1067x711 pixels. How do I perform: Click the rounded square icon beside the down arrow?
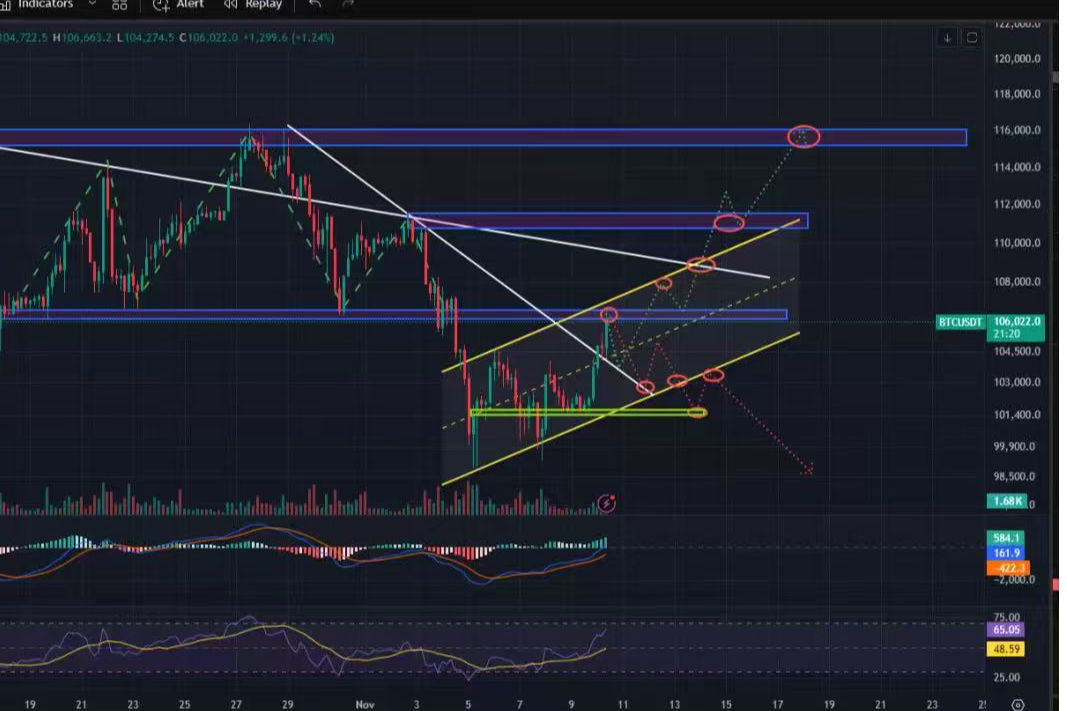click(x=972, y=38)
